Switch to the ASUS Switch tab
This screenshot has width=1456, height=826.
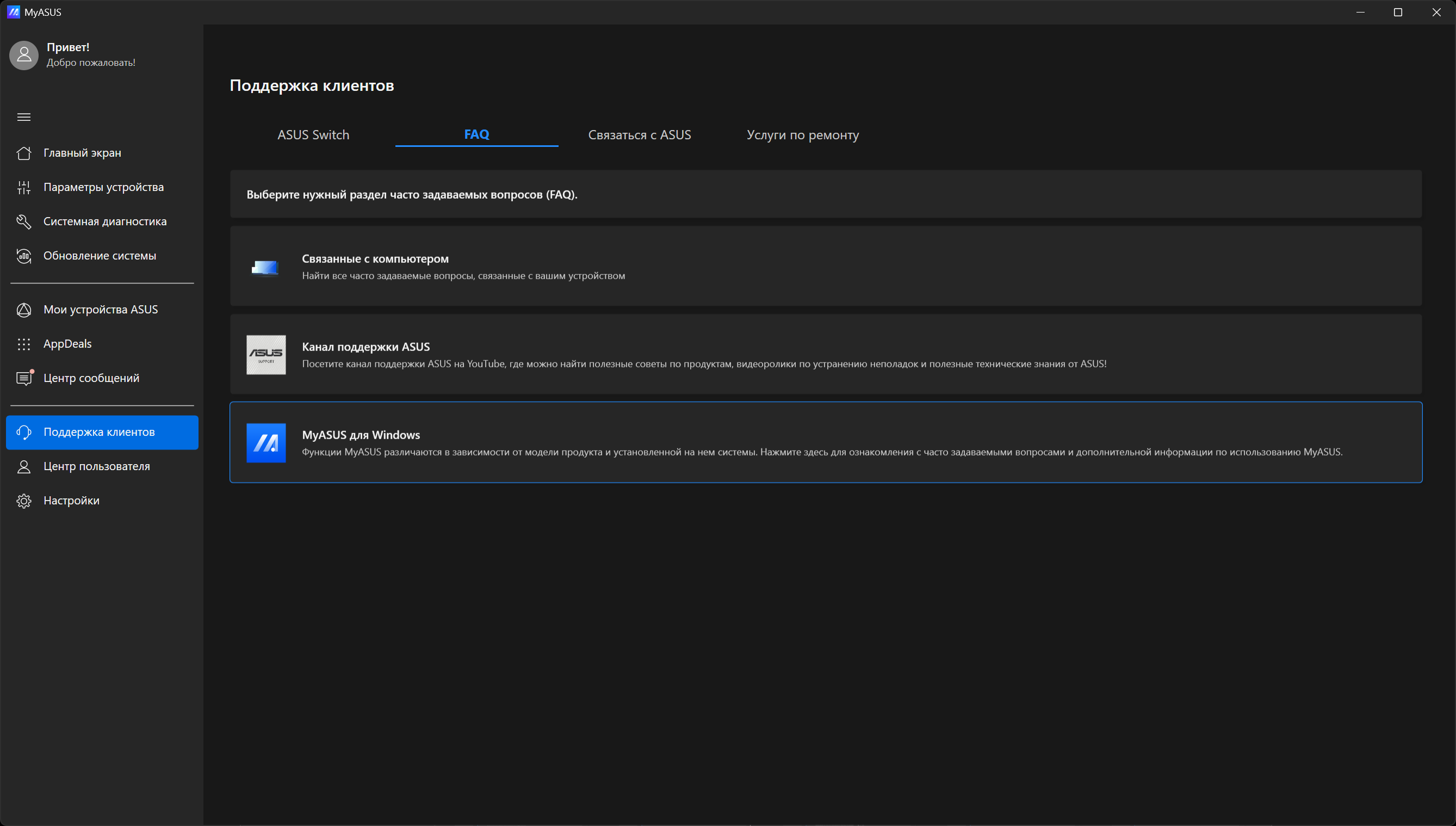tap(313, 135)
